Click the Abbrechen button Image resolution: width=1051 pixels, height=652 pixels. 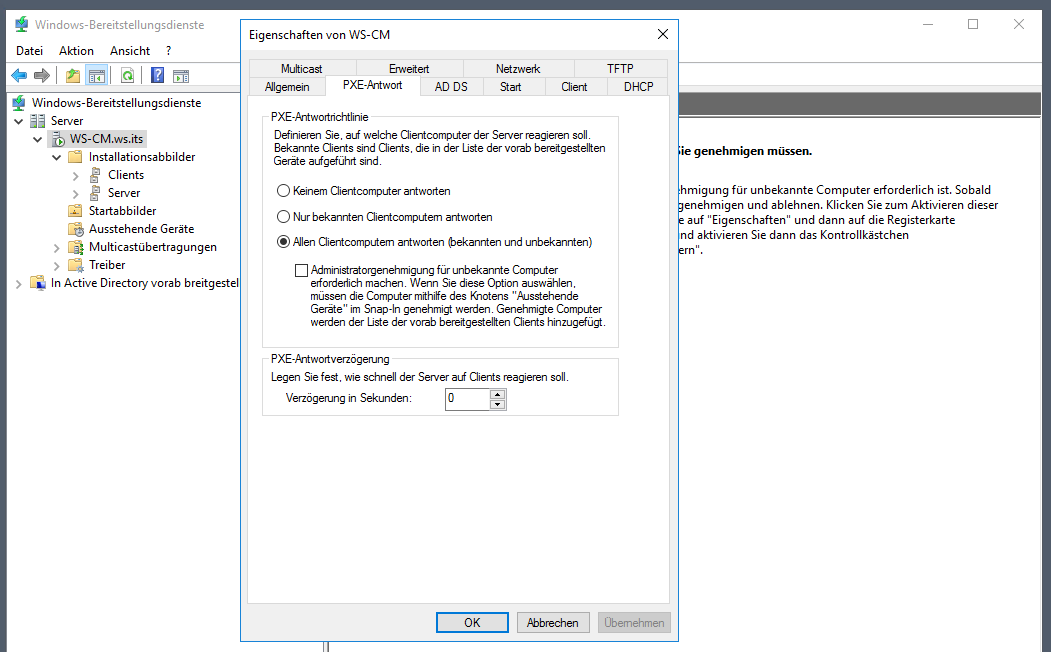552,623
